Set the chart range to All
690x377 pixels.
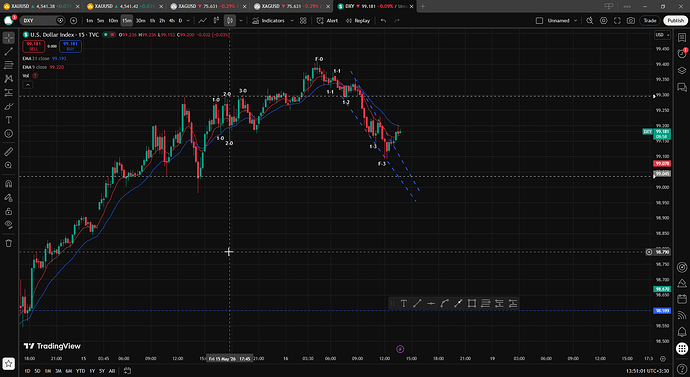click(112, 371)
